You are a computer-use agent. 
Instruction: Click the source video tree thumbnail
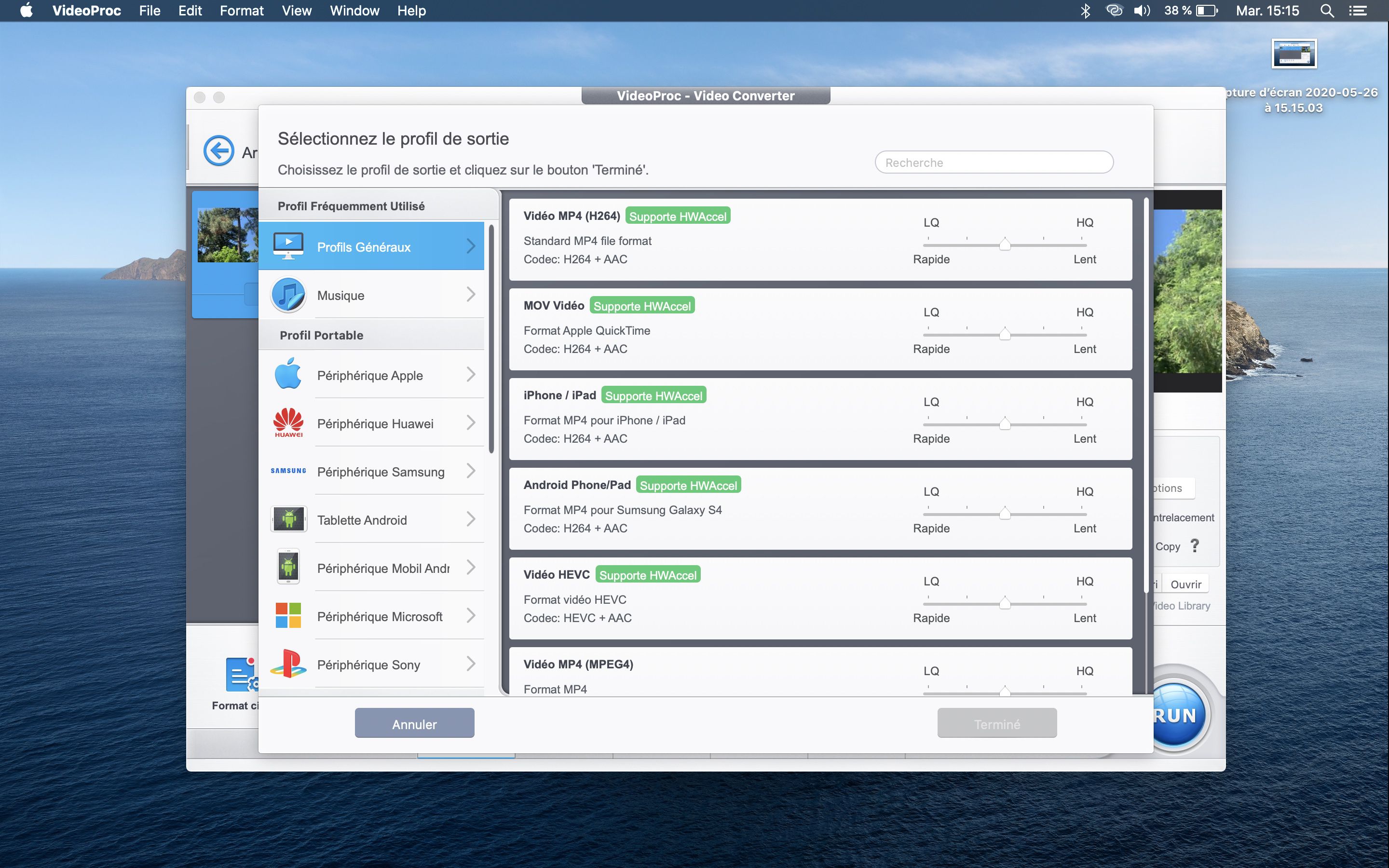[228, 235]
